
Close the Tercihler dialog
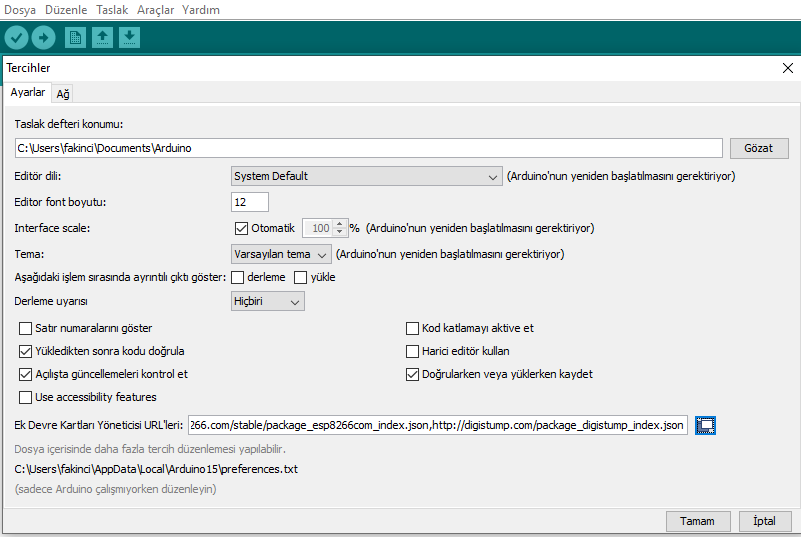(787, 68)
